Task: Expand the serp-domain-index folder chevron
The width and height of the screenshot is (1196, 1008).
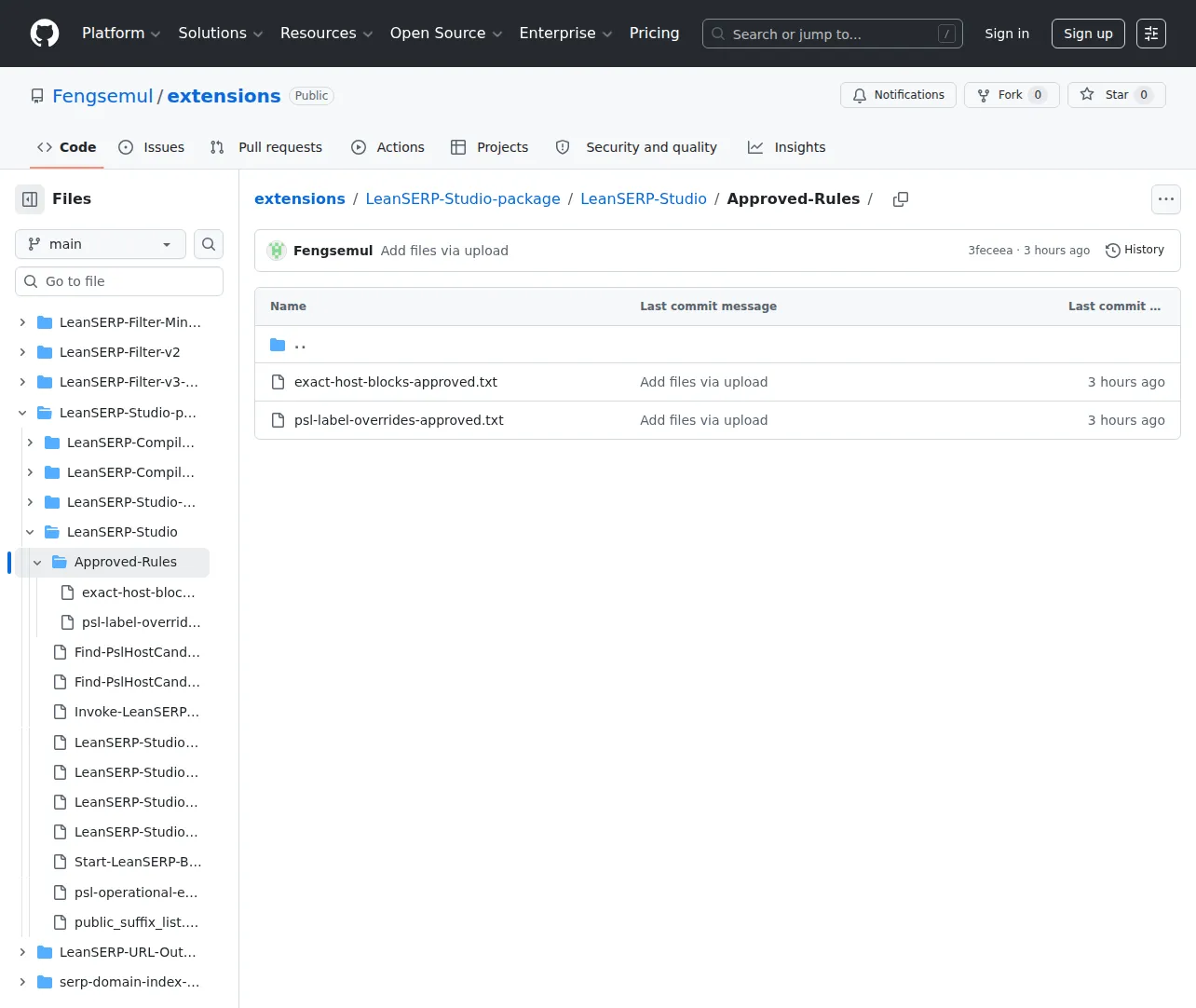Action: tap(22, 982)
